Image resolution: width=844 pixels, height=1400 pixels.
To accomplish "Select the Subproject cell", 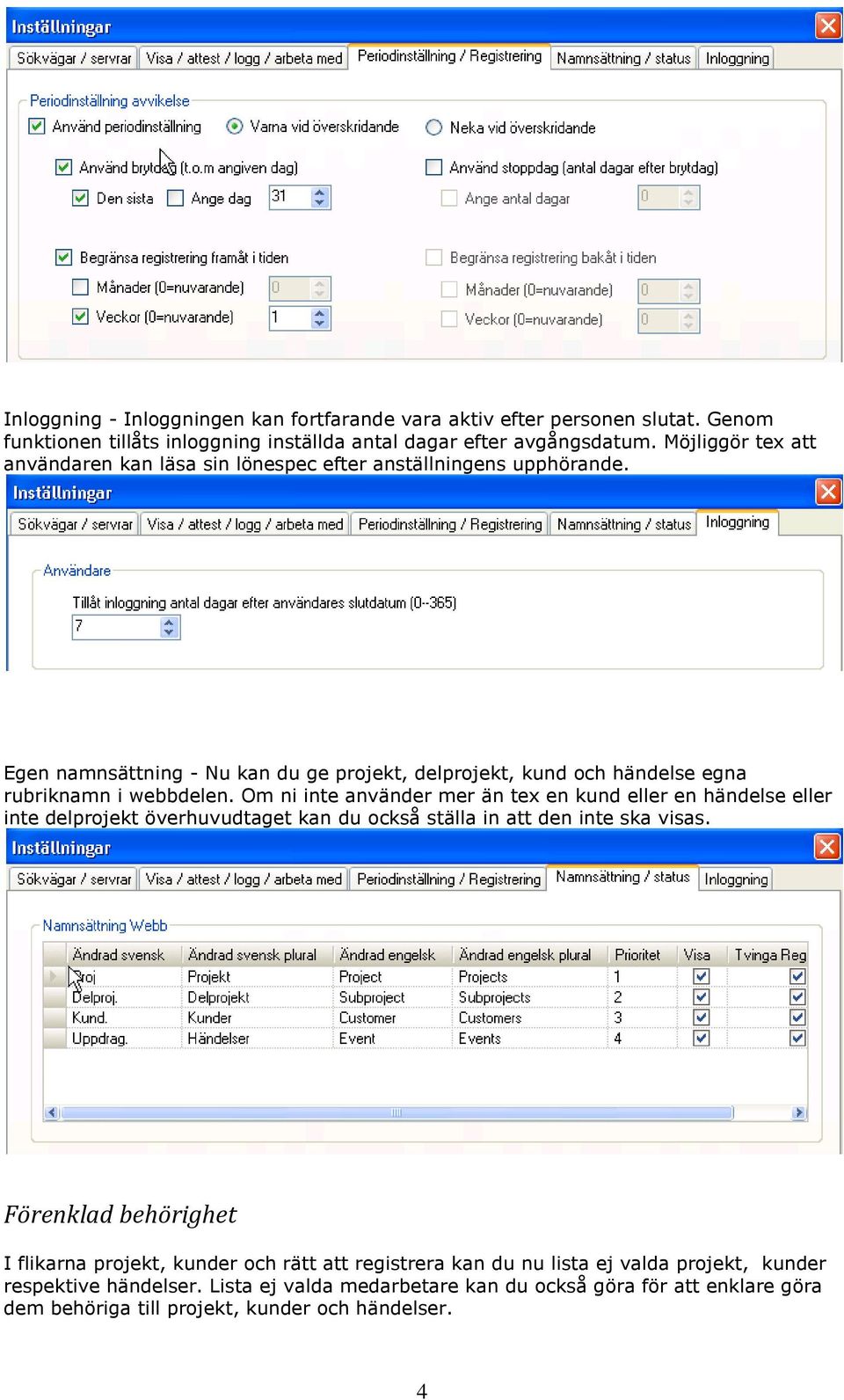I will (x=393, y=997).
